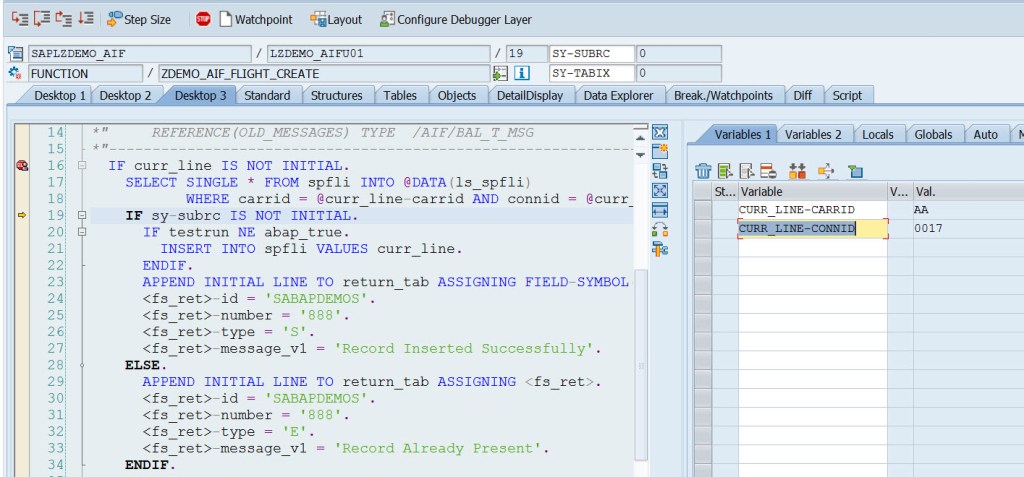1024x477 pixels.
Task: Open Configure Debugger Layer
Action: pos(456,20)
